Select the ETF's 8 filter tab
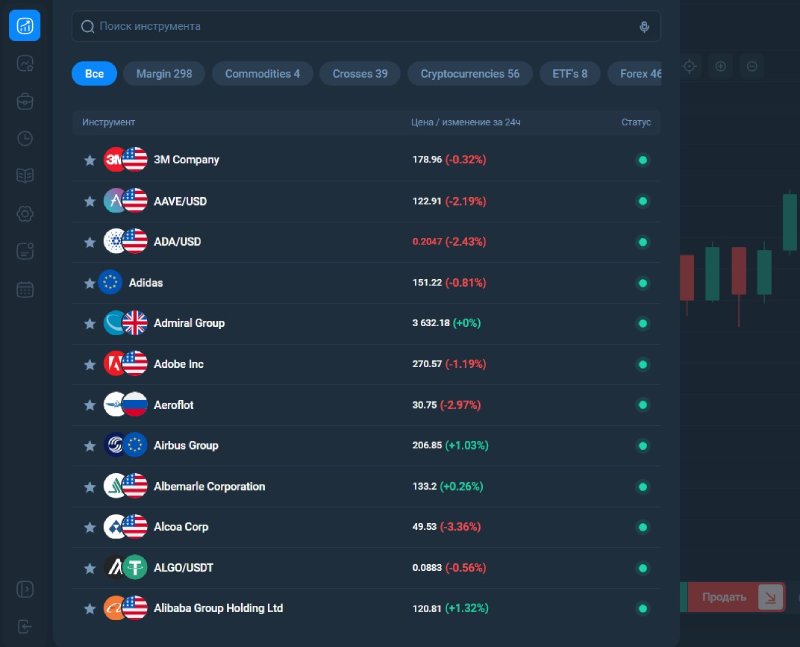800x647 pixels. (570, 73)
